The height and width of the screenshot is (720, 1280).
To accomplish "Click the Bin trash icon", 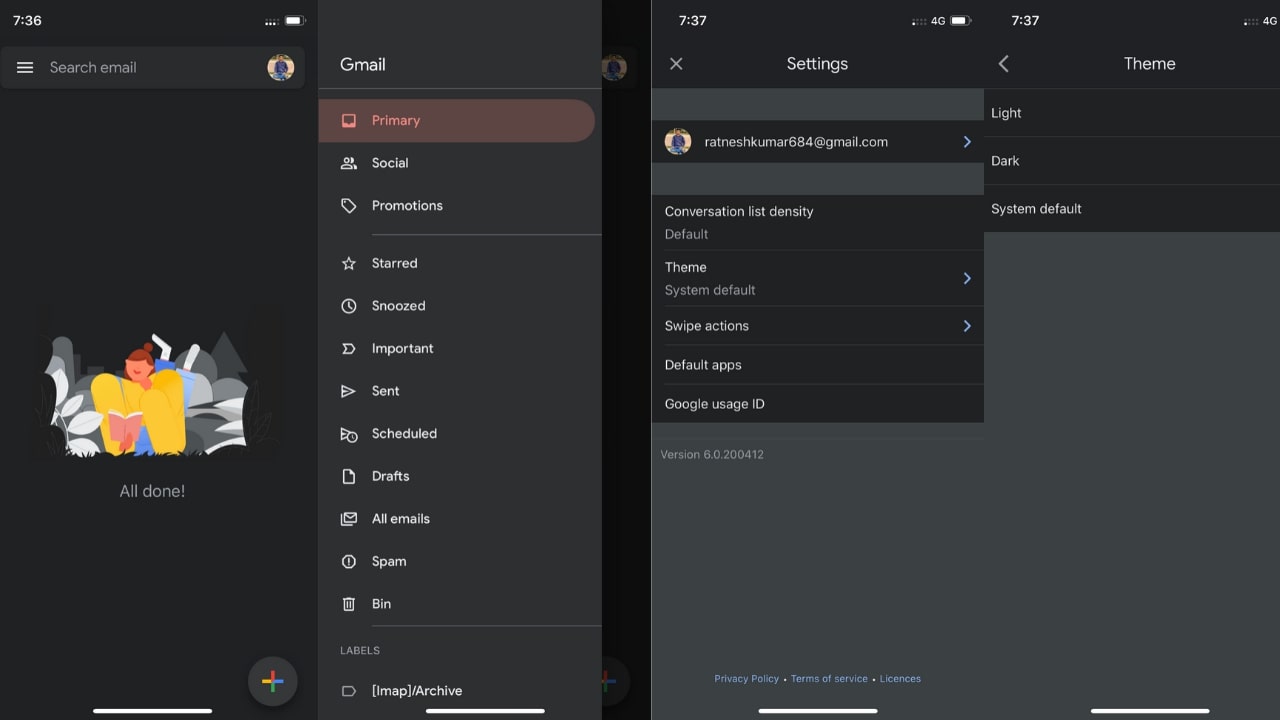I will click(349, 604).
